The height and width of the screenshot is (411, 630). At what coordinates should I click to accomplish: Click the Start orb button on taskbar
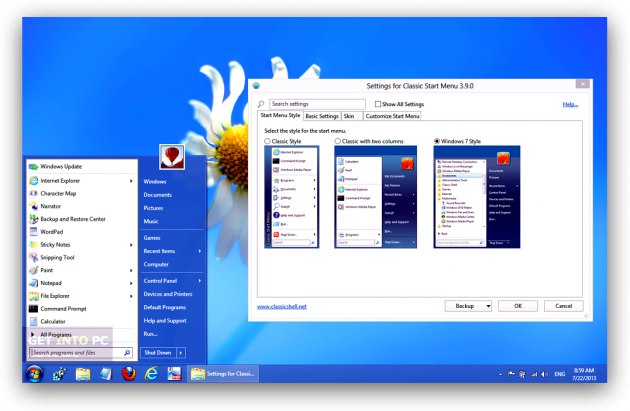pyautogui.click(x=35, y=374)
